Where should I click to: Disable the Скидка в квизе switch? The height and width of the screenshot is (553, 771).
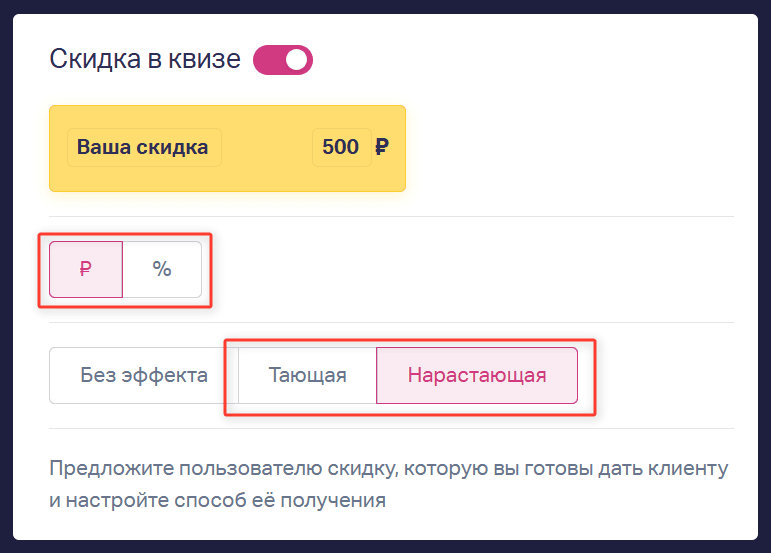click(x=283, y=60)
